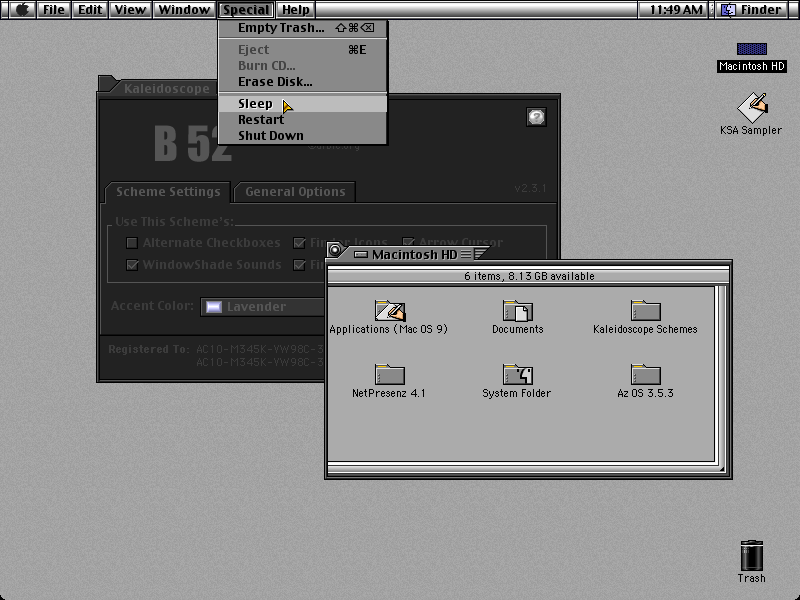Toggle the checkbox below Finder Icons

point(299,265)
